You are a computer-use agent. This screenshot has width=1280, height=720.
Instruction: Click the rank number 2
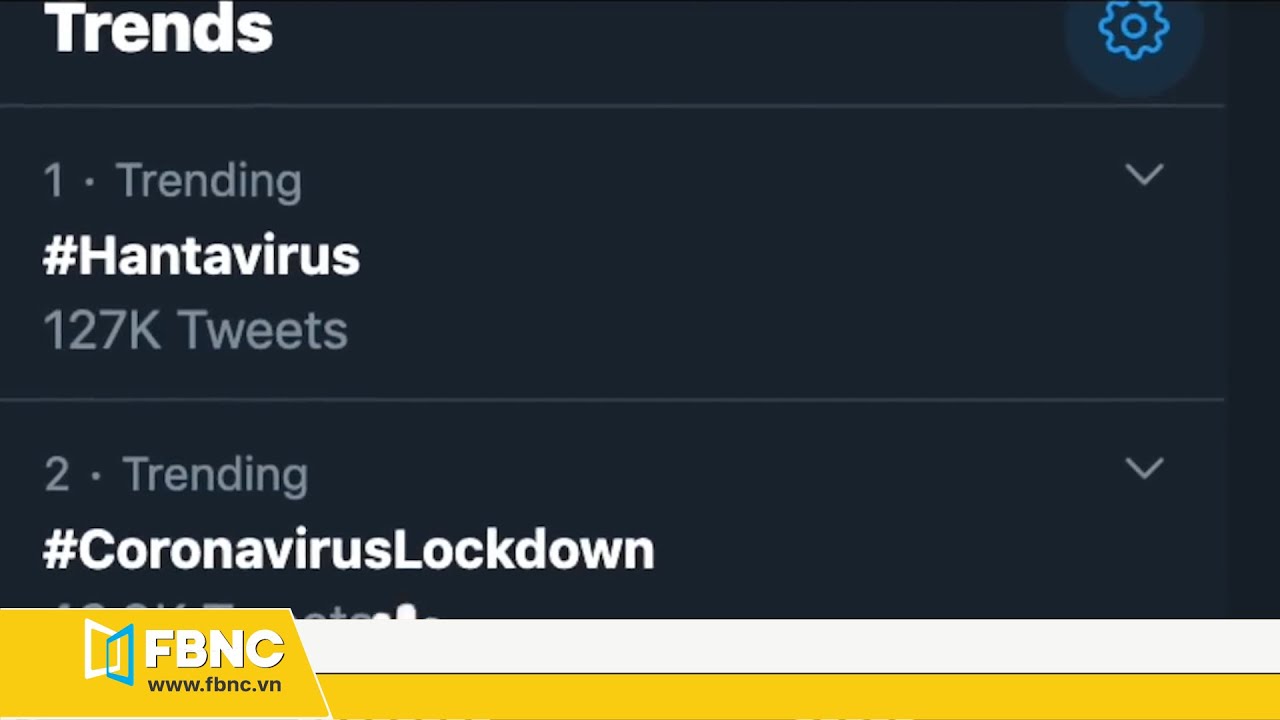pyautogui.click(x=57, y=475)
